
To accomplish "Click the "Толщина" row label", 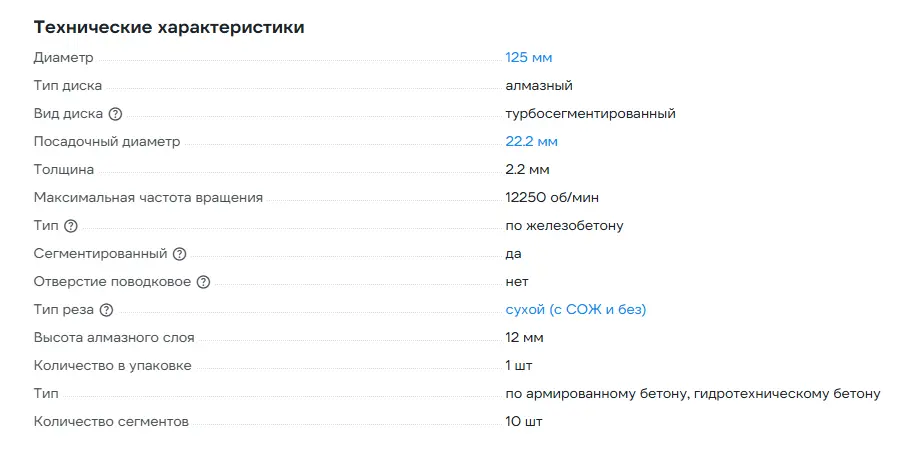I will click(63, 170).
